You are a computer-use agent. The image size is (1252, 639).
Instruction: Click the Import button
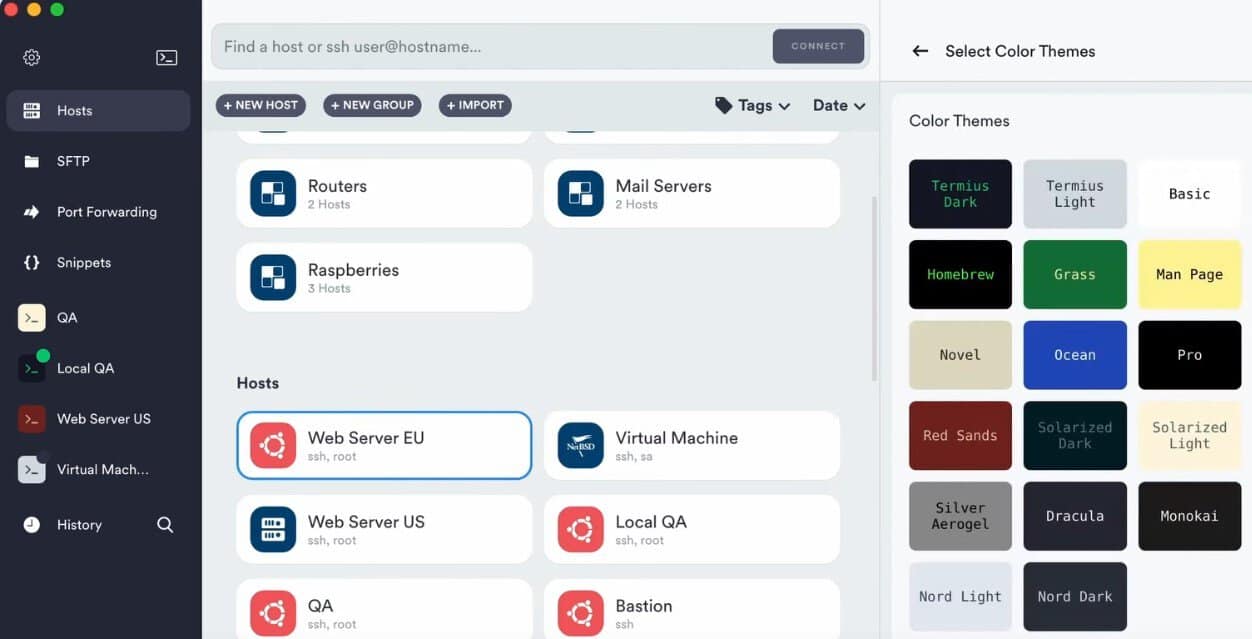475,105
